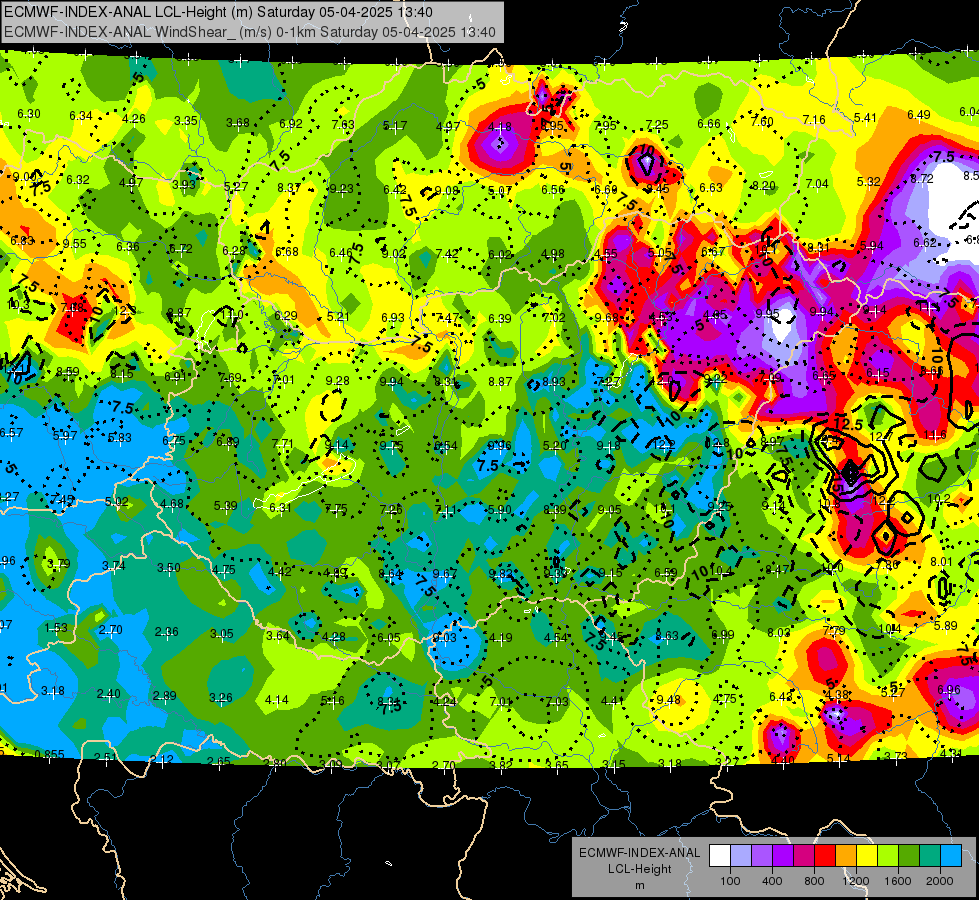Click the grid value 5.21
979x900 pixels.
pyautogui.click(x=338, y=317)
